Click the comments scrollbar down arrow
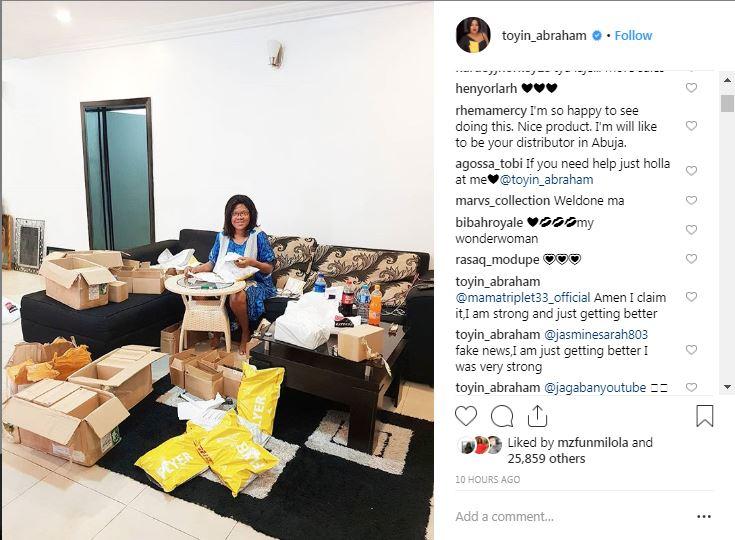Viewport: 735px width, 540px height. (x=728, y=387)
